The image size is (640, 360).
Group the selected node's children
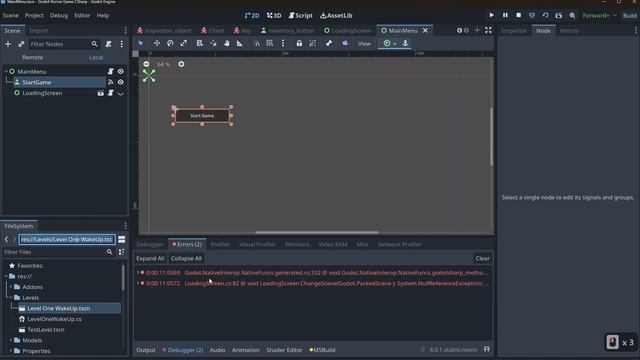tap(313, 43)
